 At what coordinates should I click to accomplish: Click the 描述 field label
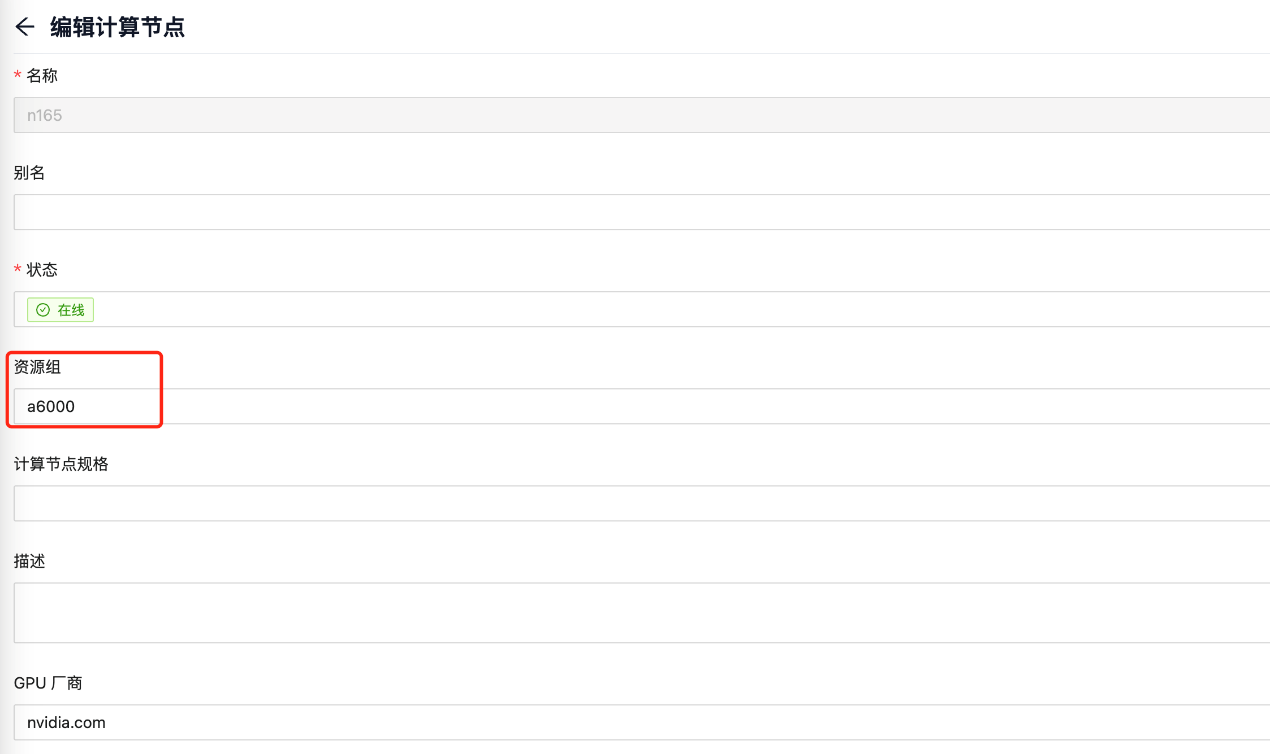tap(30, 561)
